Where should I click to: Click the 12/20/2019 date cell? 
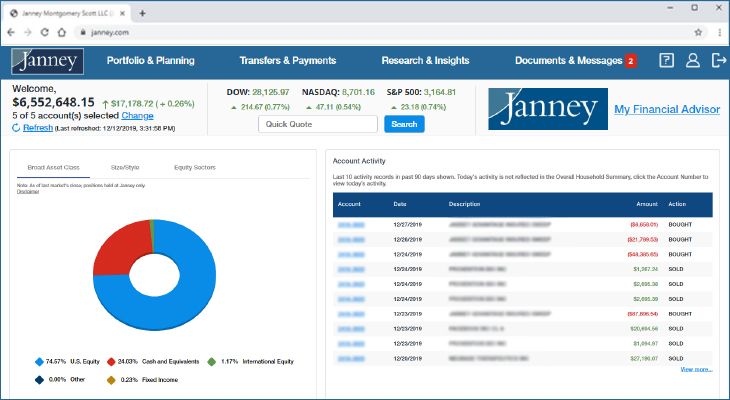click(x=407, y=359)
